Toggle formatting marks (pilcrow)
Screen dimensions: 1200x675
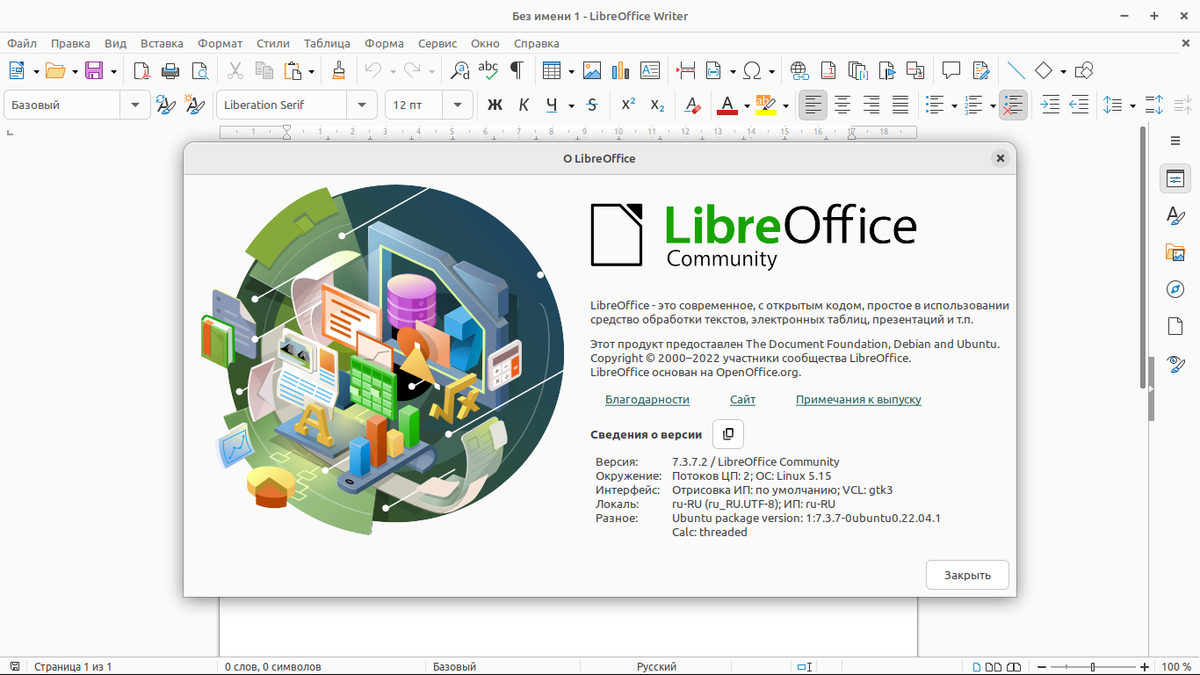point(517,71)
